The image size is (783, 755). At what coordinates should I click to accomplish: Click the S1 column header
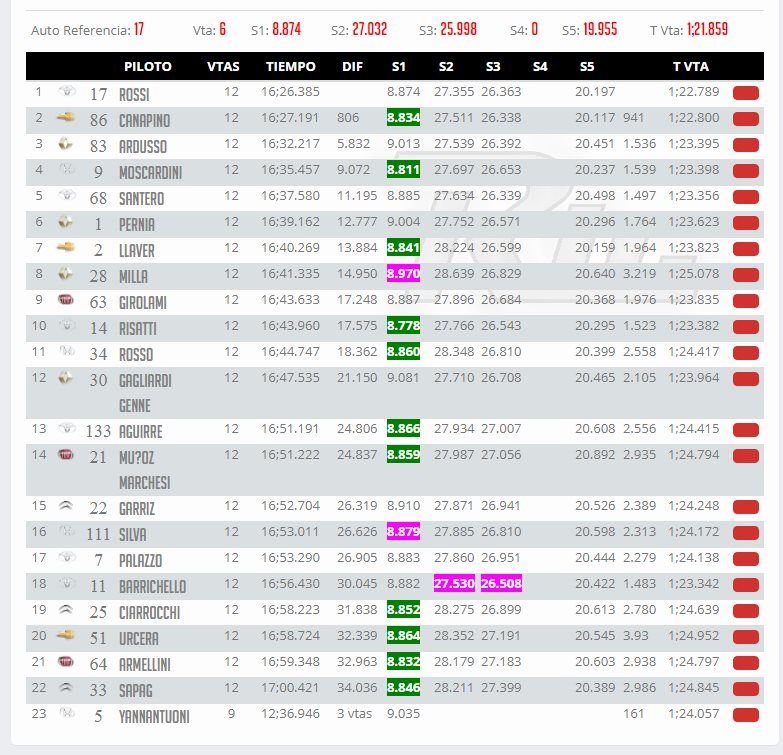(x=398, y=66)
